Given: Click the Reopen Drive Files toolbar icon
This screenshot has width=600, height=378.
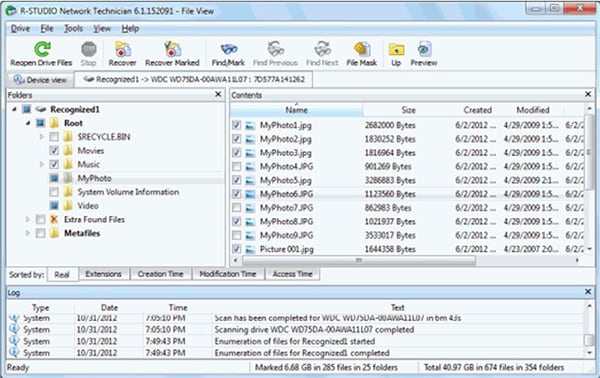Looking at the screenshot, I should (42, 49).
